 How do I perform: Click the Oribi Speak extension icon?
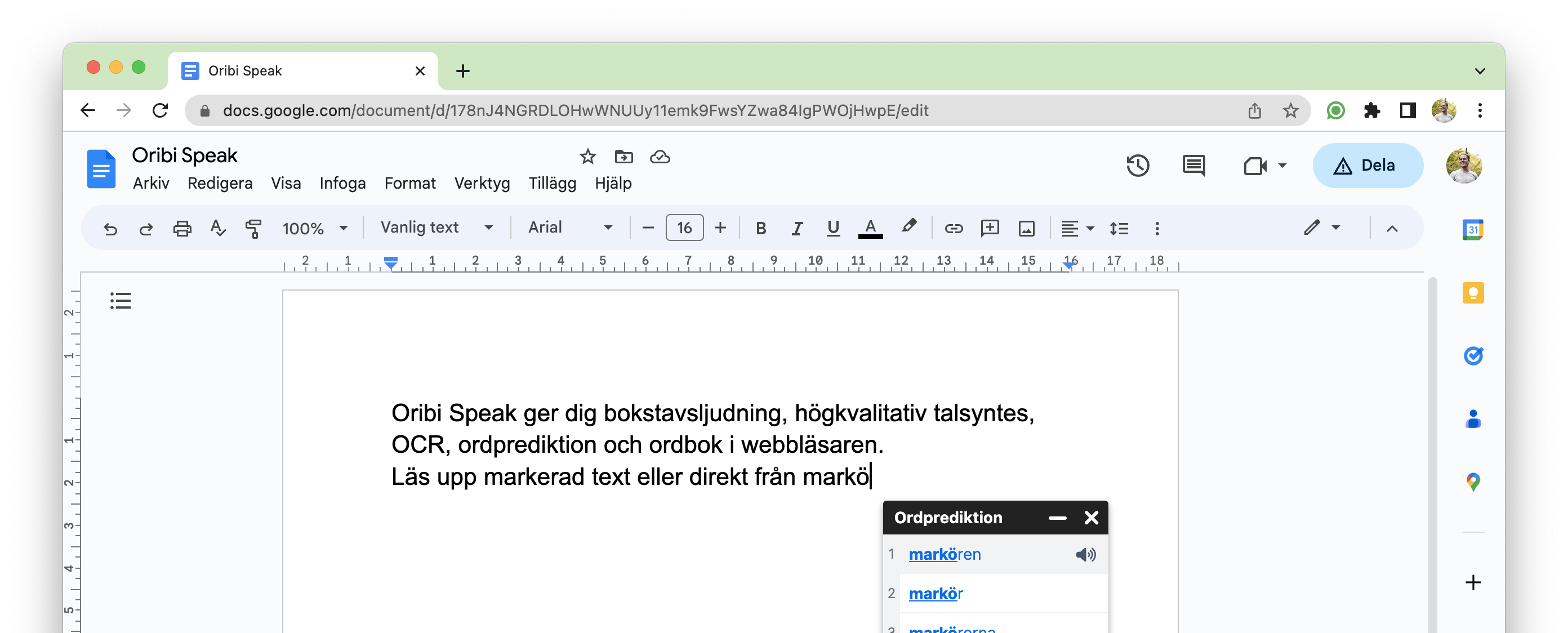(x=1335, y=111)
